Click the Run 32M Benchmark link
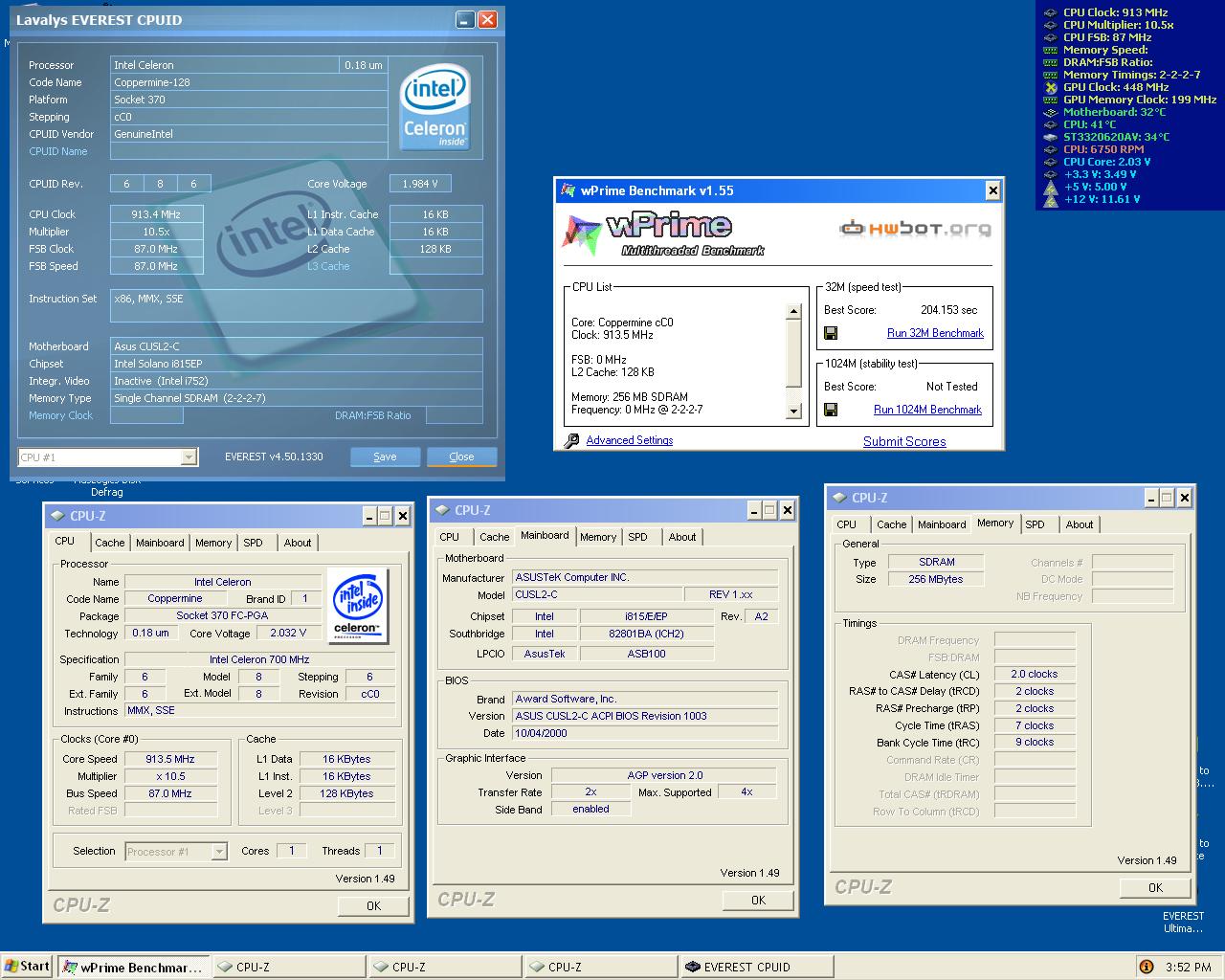This screenshot has height=980, width=1225. pyautogui.click(x=935, y=333)
